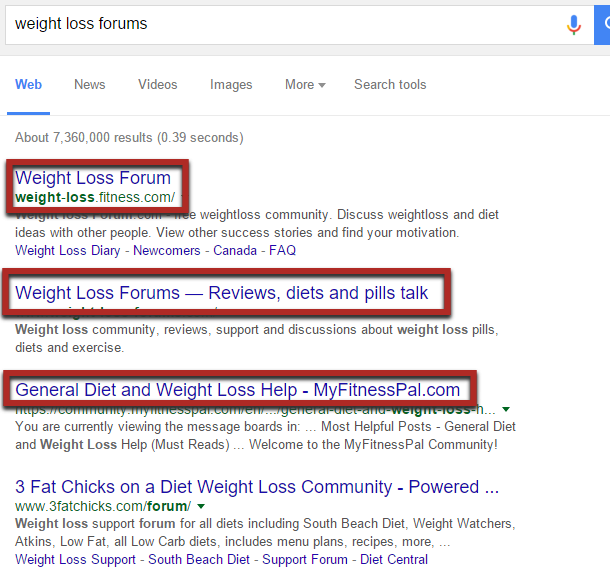
Task: Click the www.3fatchicks.com/forum/ URL text
Action: [103, 506]
